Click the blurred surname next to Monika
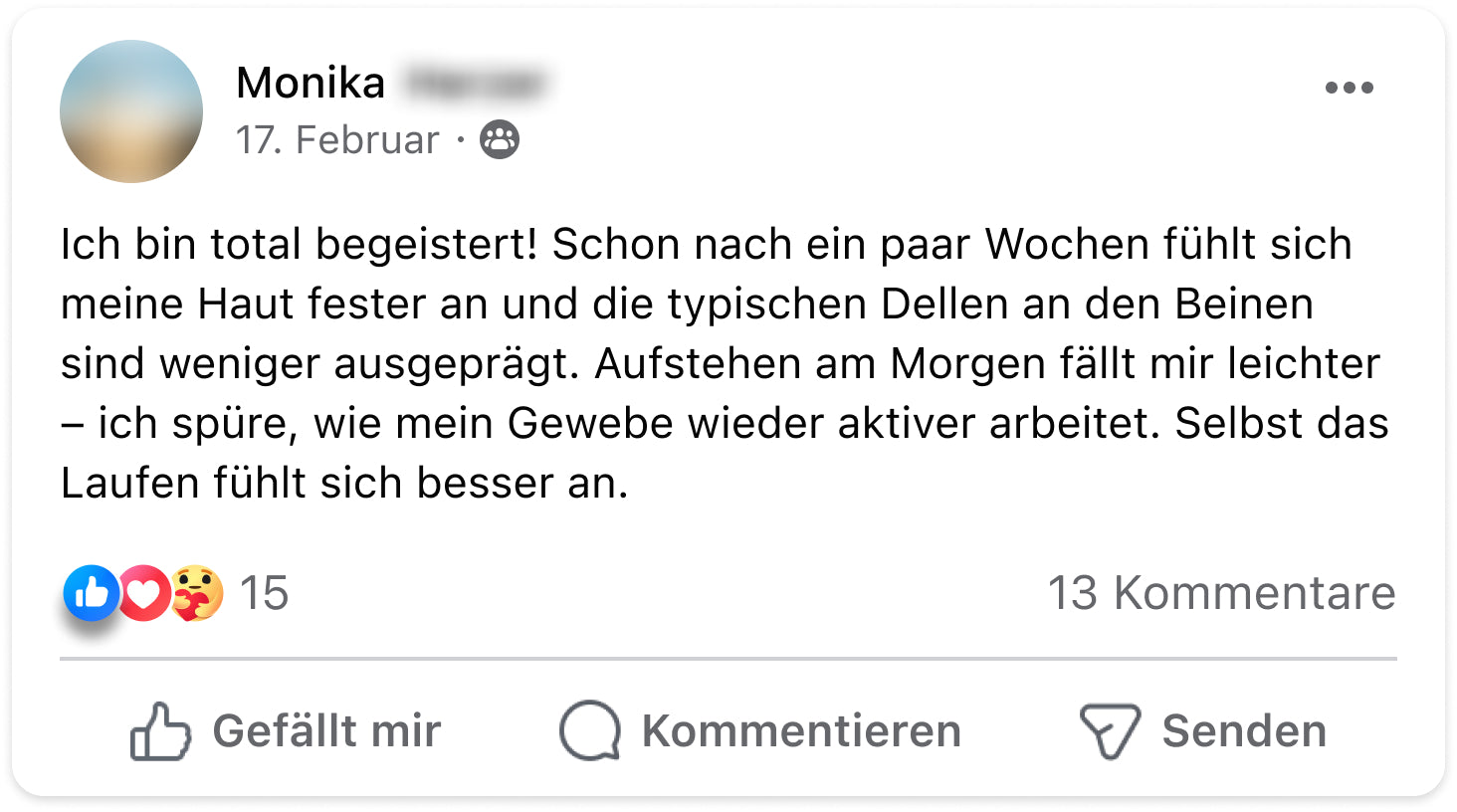Image resolution: width=1457 pixels, height=812 pixels. click(475, 83)
